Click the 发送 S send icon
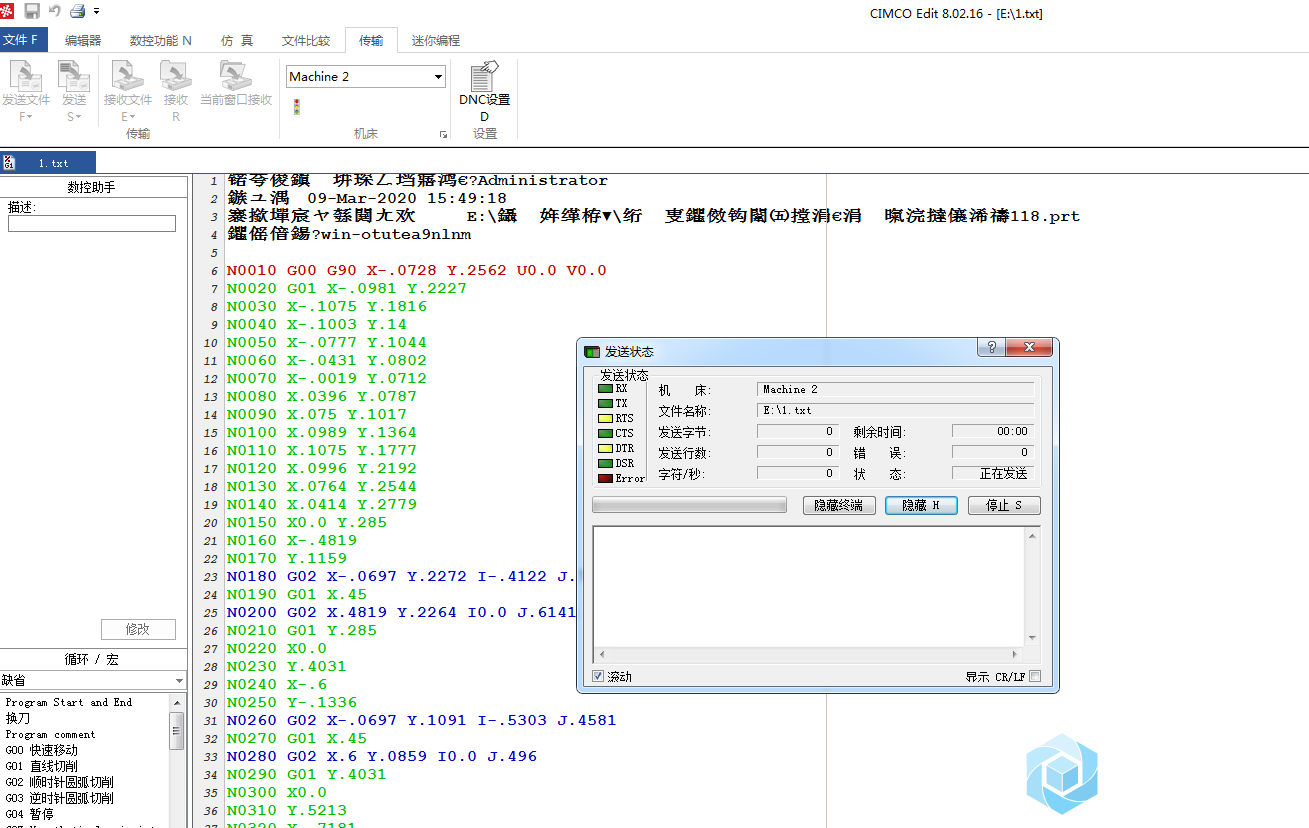Screen dimensions: 1309x828 (x=74, y=77)
